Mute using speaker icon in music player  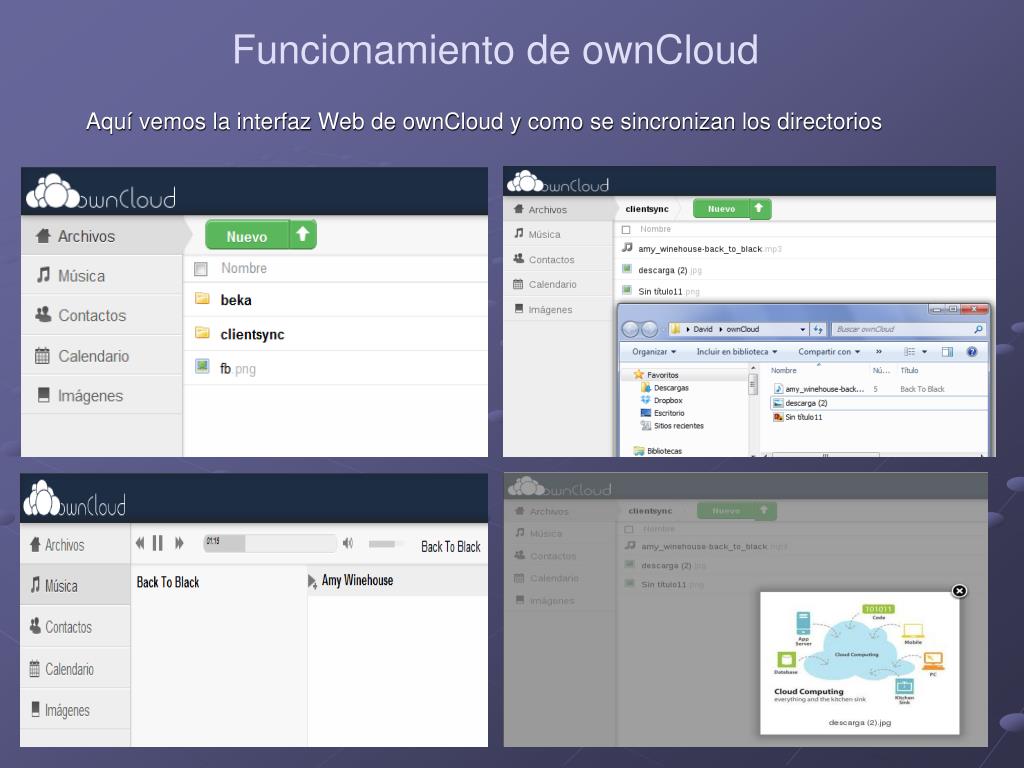[x=348, y=543]
